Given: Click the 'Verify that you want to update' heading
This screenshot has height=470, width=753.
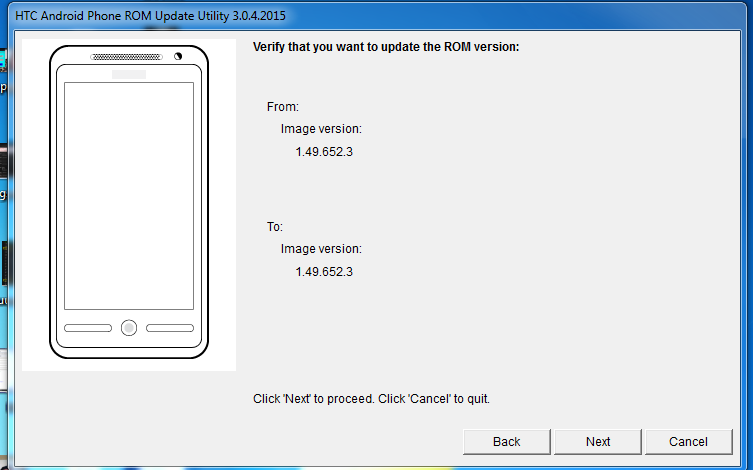Looking at the screenshot, I should (386, 47).
